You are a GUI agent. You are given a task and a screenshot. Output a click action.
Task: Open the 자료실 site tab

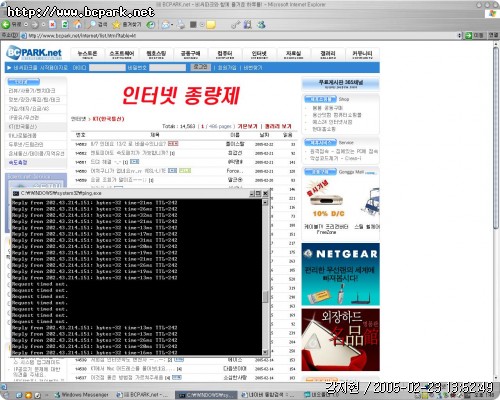click(x=293, y=54)
